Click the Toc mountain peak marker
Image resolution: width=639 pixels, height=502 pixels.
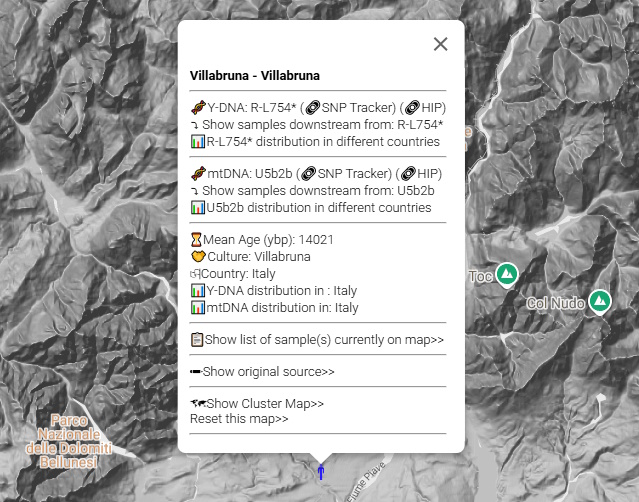pyautogui.click(x=507, y=274)
